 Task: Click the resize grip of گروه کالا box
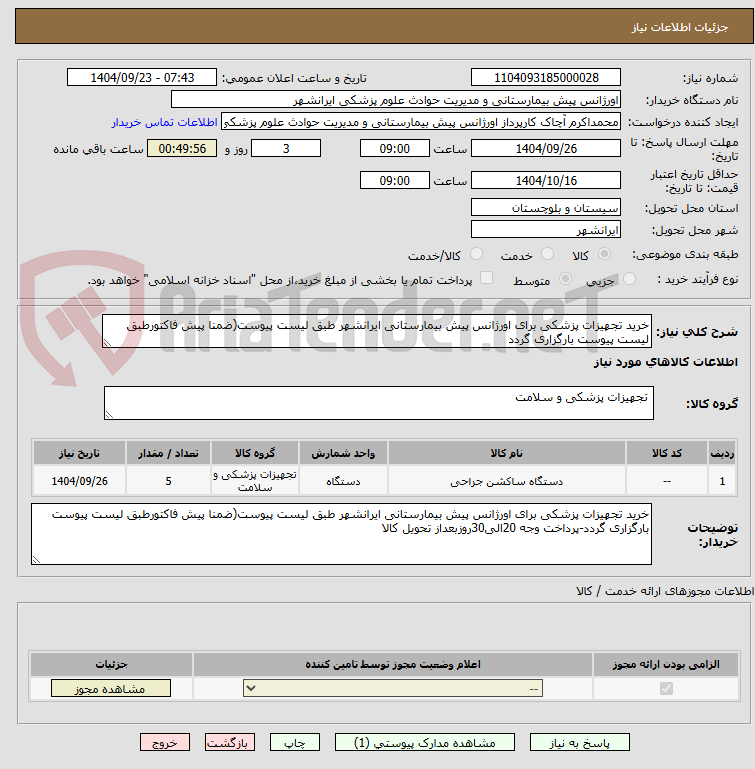(109, 414)
